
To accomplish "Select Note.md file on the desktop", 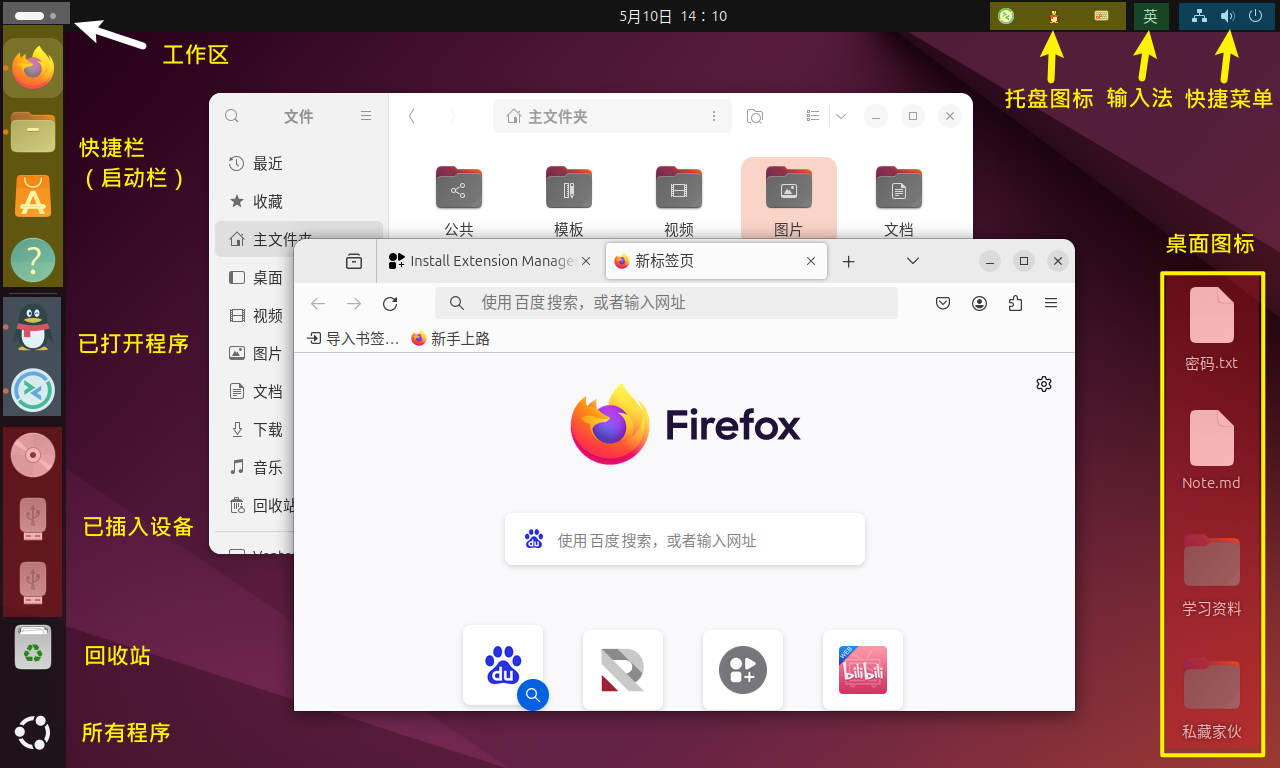I will (1212, 450).
